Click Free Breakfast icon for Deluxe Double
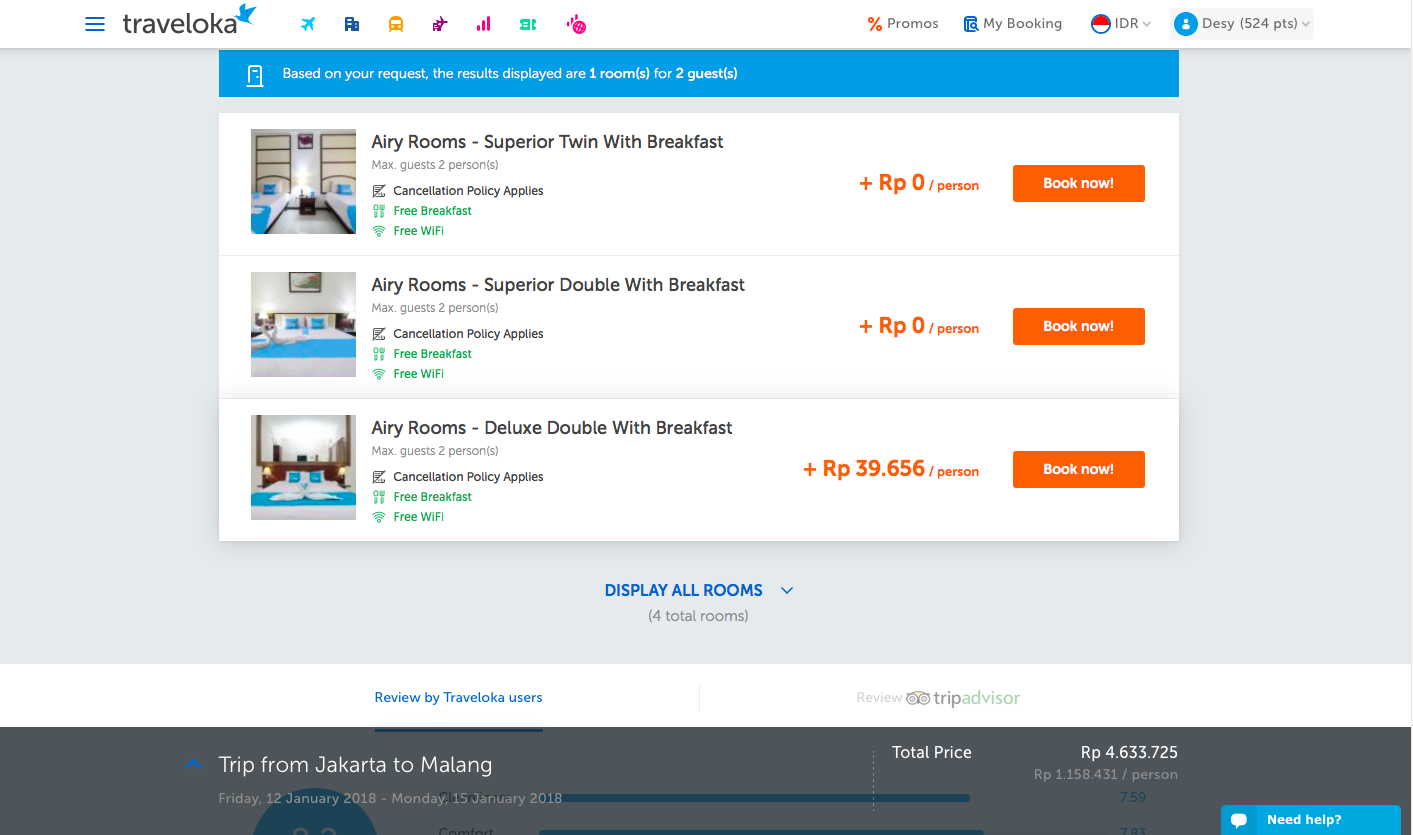1413x835 pixels. [379, 497]
